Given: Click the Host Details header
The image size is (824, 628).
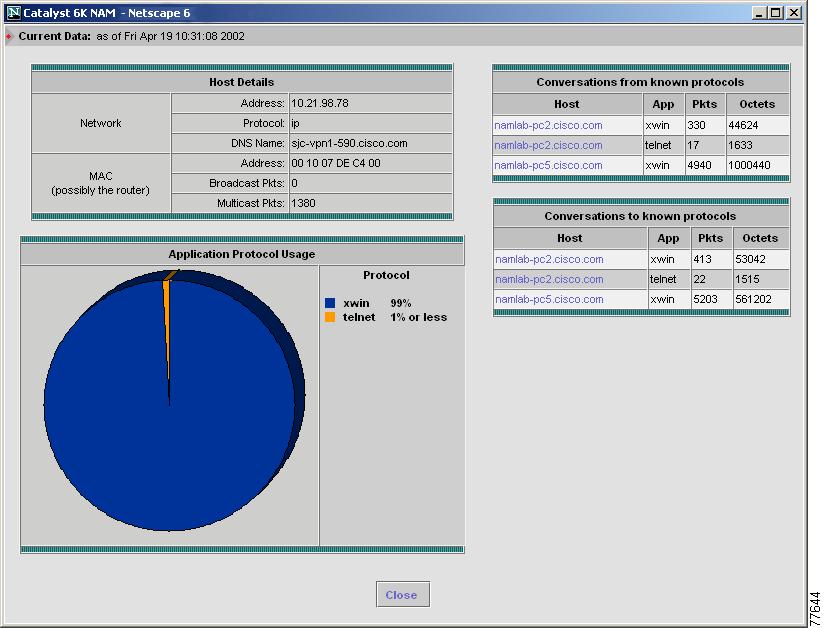Looking at the screenshot, I should tap(242, 82).
